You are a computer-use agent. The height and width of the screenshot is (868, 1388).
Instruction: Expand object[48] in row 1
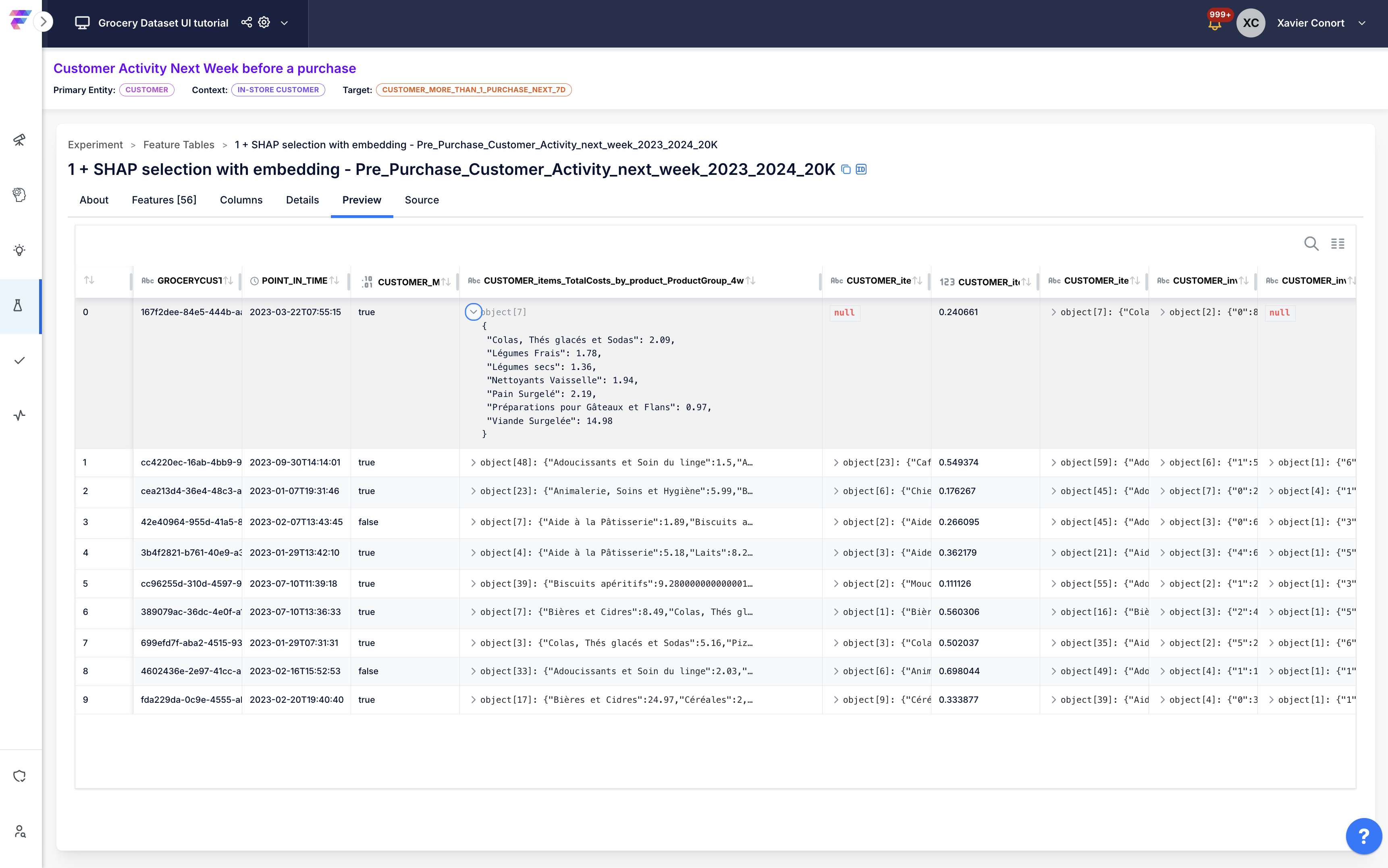pyautogui.click(x=473, y=463)
